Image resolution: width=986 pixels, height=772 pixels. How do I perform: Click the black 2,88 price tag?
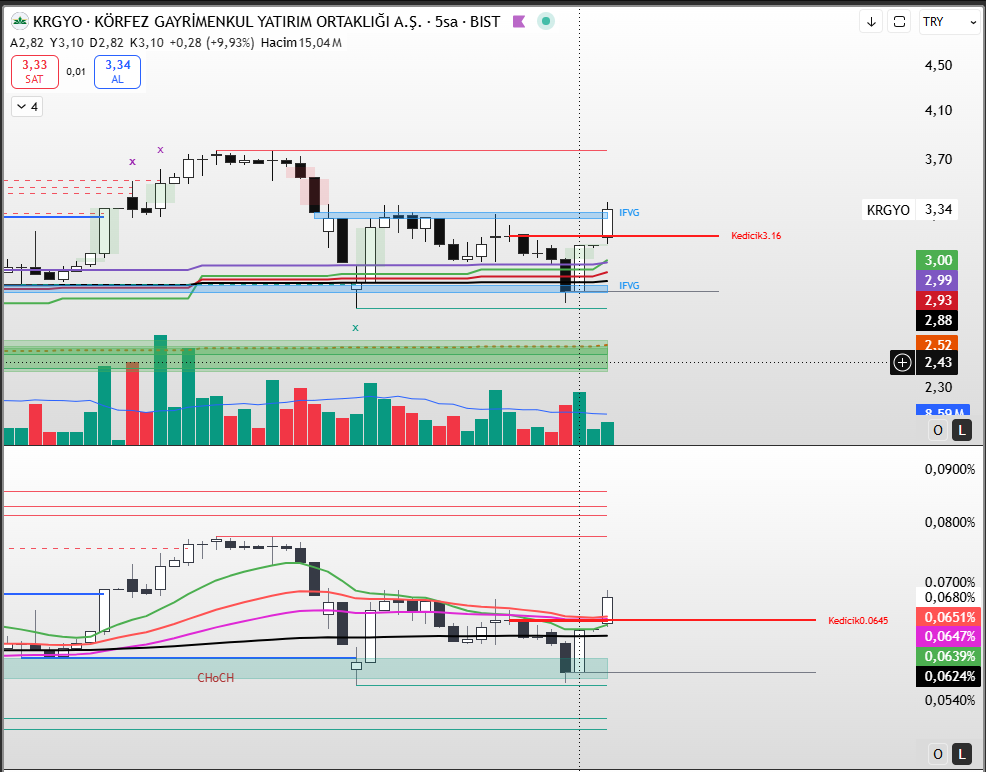click(x=937, y=321)
